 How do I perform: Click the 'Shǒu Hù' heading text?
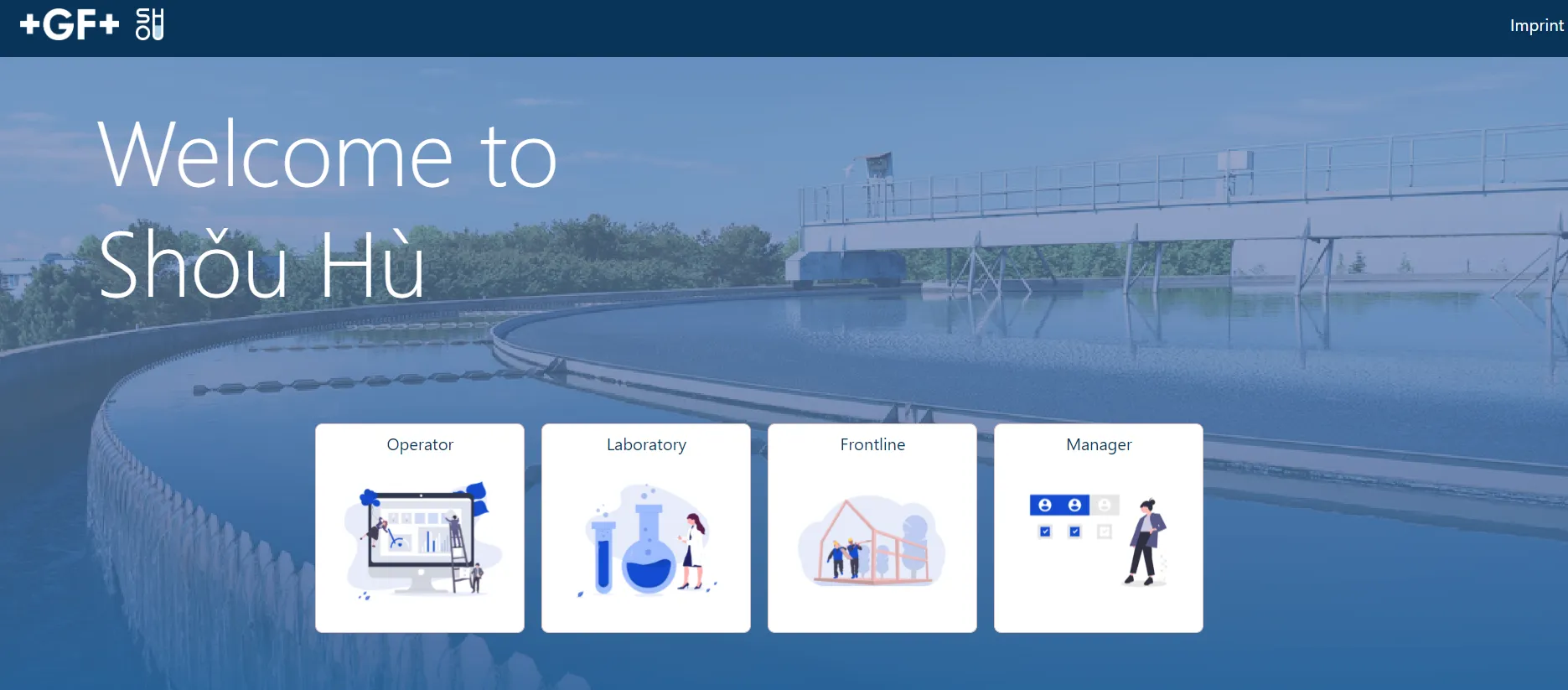pyautogui.click(x=261, y=263)
